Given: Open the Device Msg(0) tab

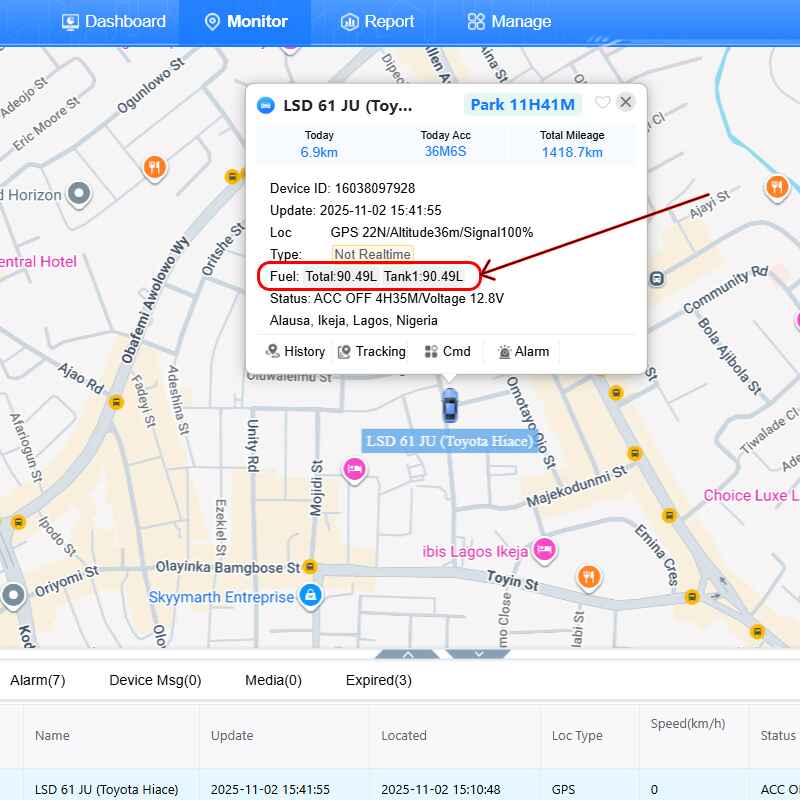Looking at the screenshot, I should 155,680.
